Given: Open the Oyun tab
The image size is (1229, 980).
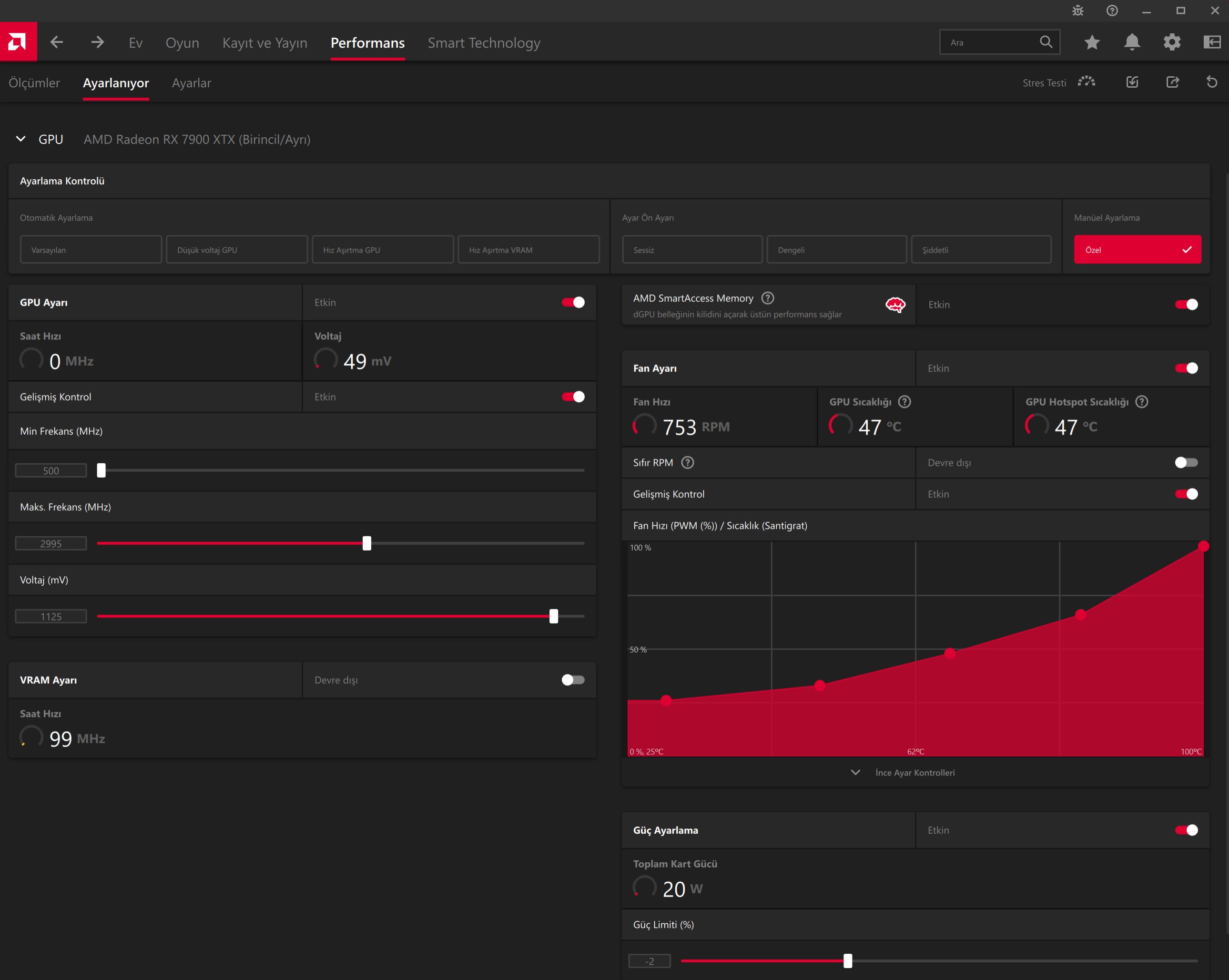Looking at the screenshot, I should [183, 43].
